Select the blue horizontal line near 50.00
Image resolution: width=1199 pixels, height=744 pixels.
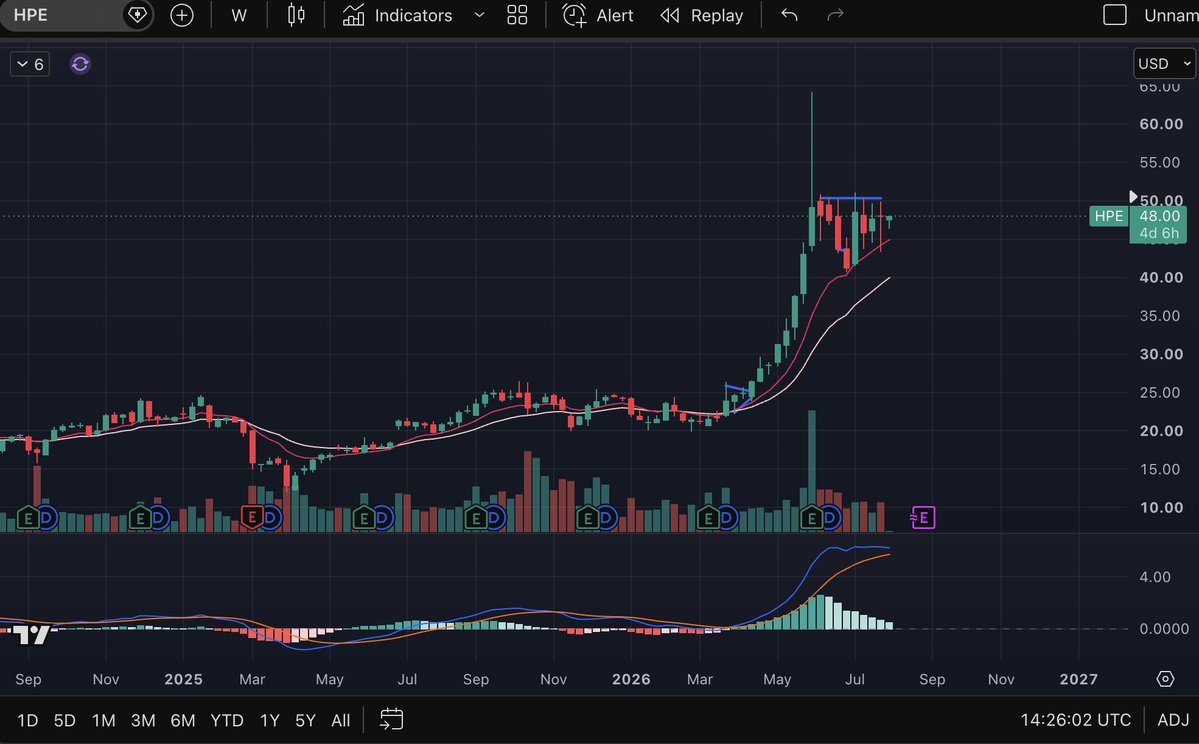coord(850,199)
